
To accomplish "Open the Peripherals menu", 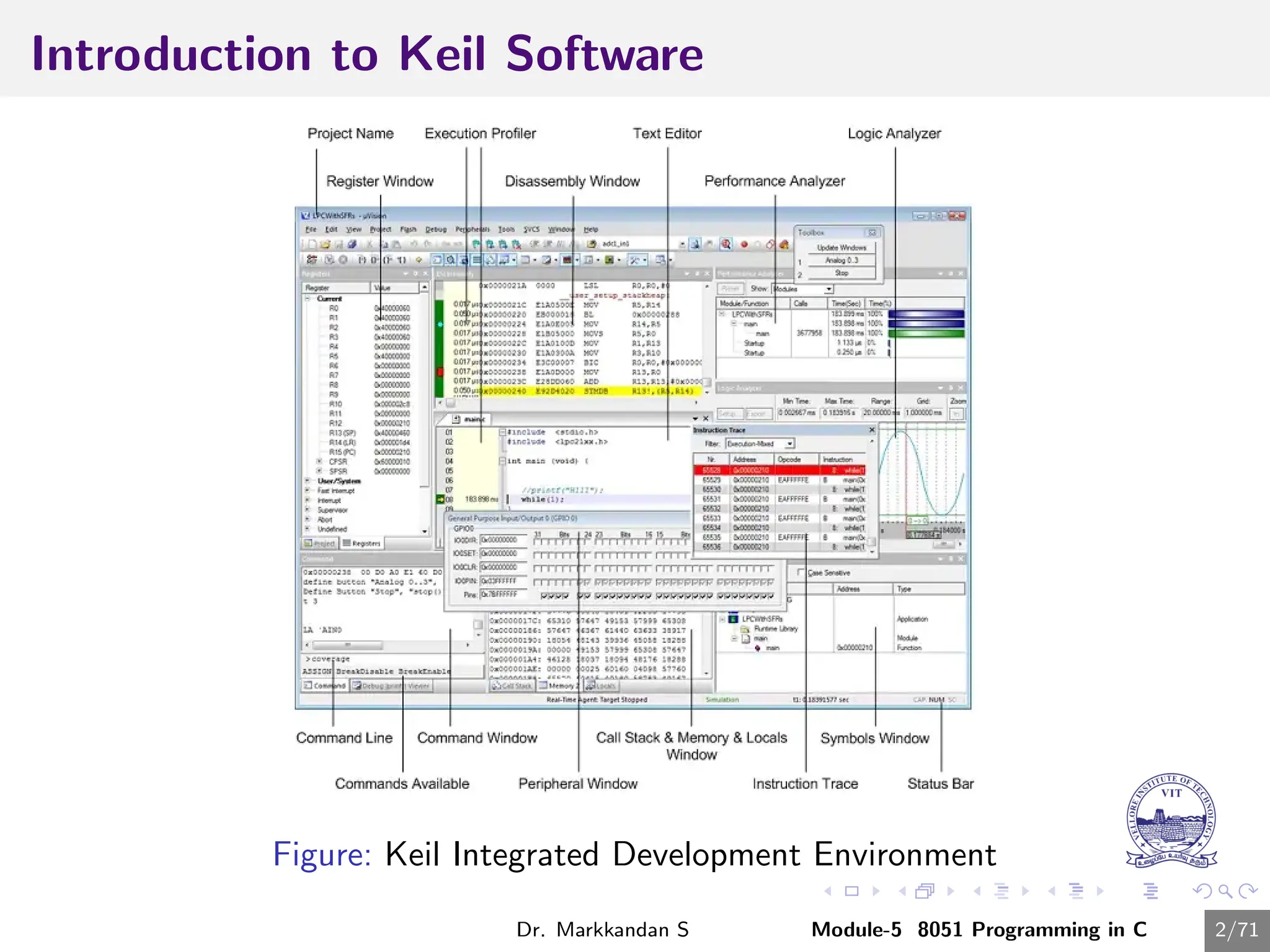I will [x=473, y=229].
